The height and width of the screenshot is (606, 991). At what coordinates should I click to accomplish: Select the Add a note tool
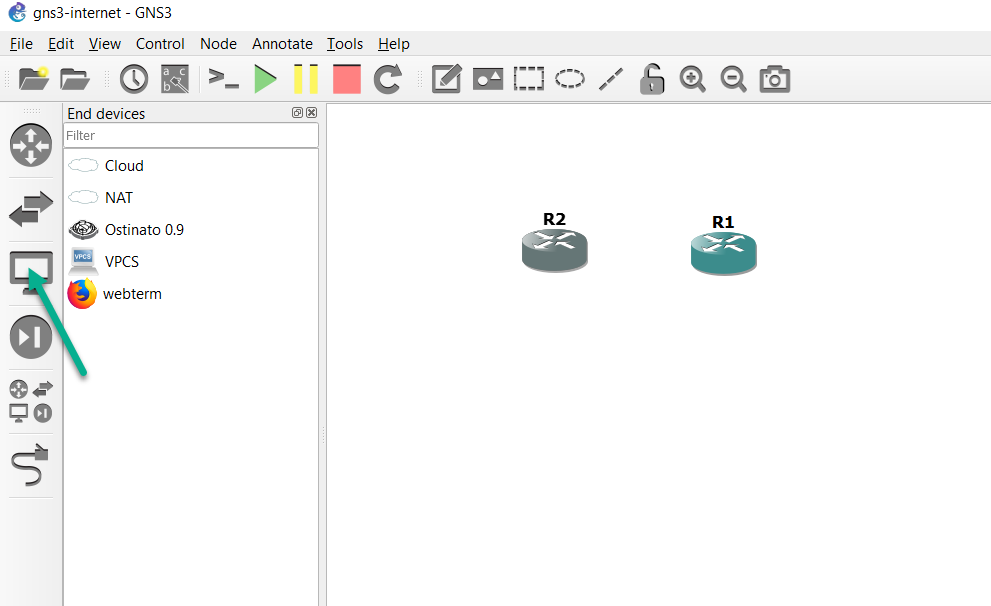pos(447,79)
